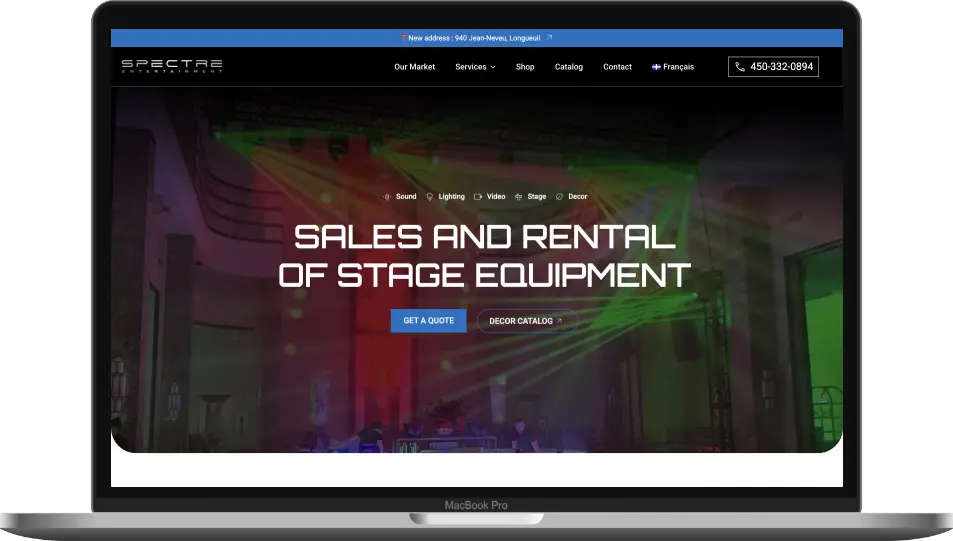Open the Catalog menu item
Screen dimensions: 953x541
pos(569,67)
